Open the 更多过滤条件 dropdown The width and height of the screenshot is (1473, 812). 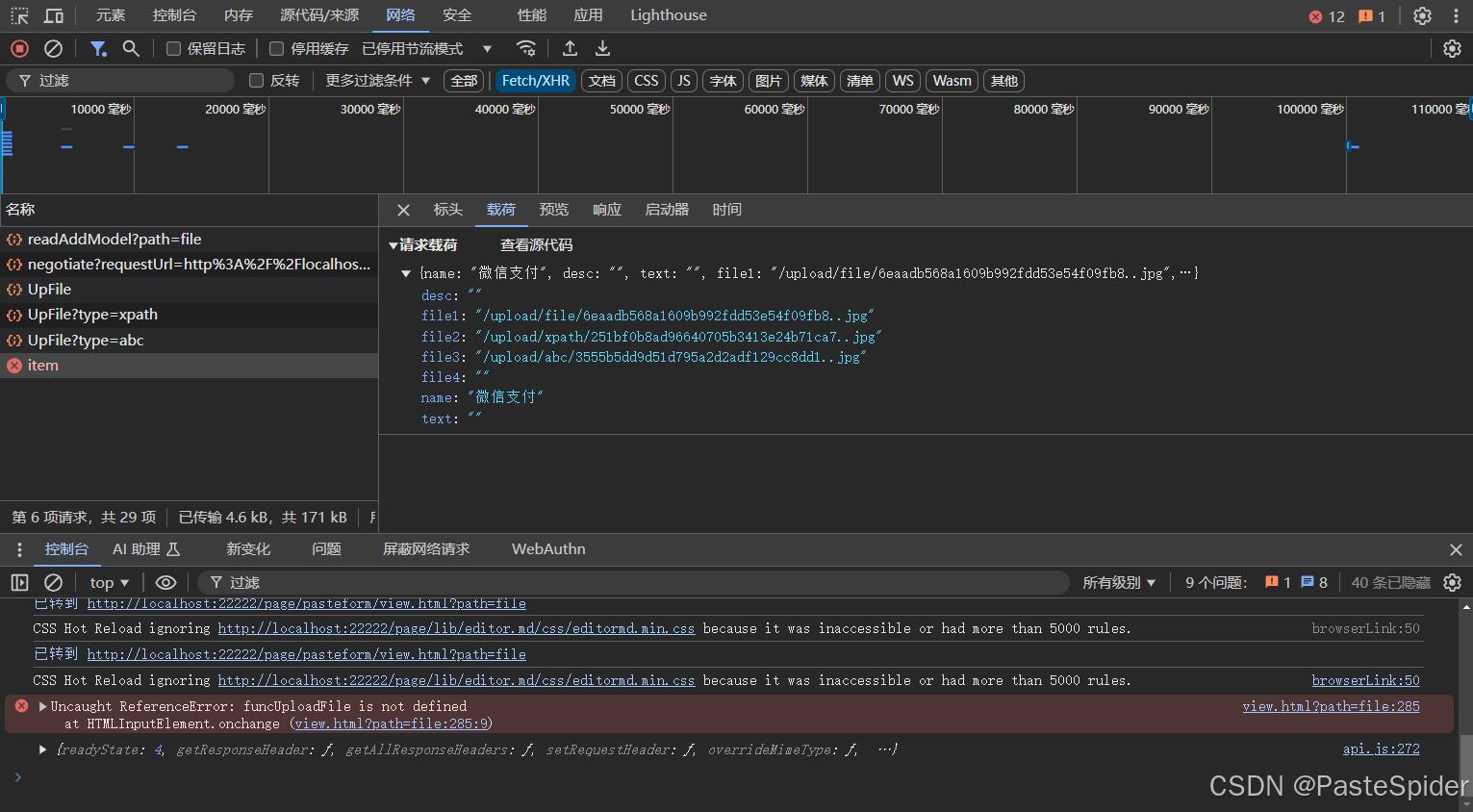click(x=377, y=81)
